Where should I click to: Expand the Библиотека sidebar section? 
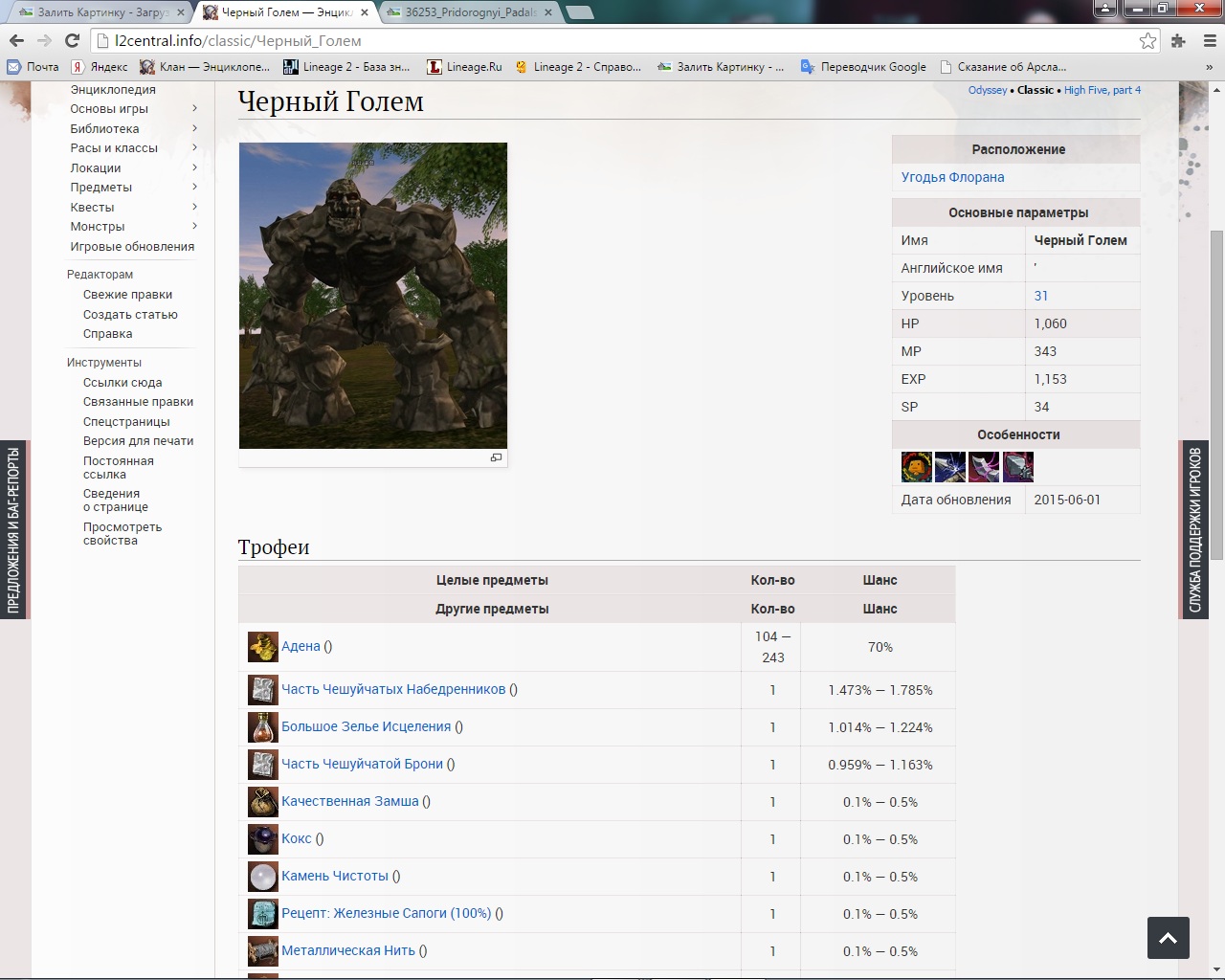point(194,128)
